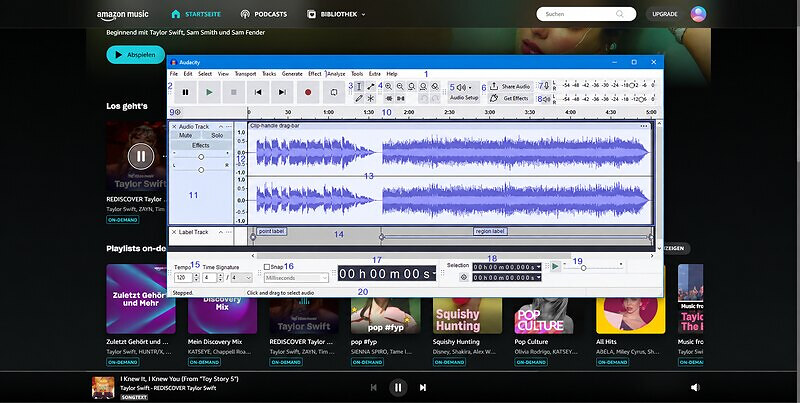The image size is (800, 403).
Task: Open Podcasts tab in Amazon Music
Action: [x=264, y=14]
